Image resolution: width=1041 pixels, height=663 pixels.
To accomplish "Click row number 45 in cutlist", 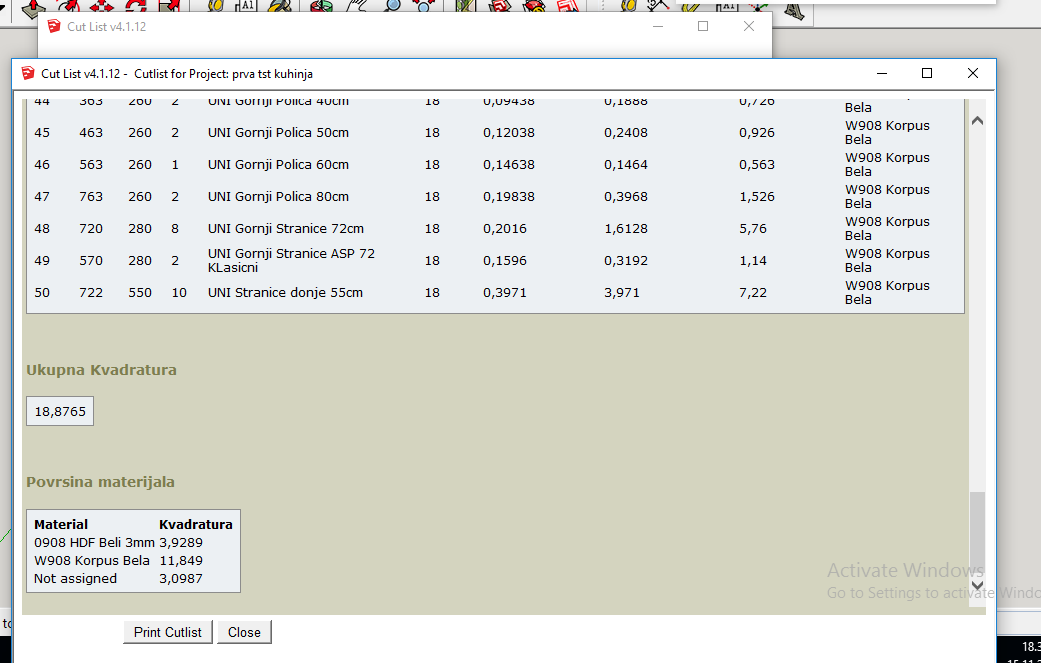I will [42, 133].
